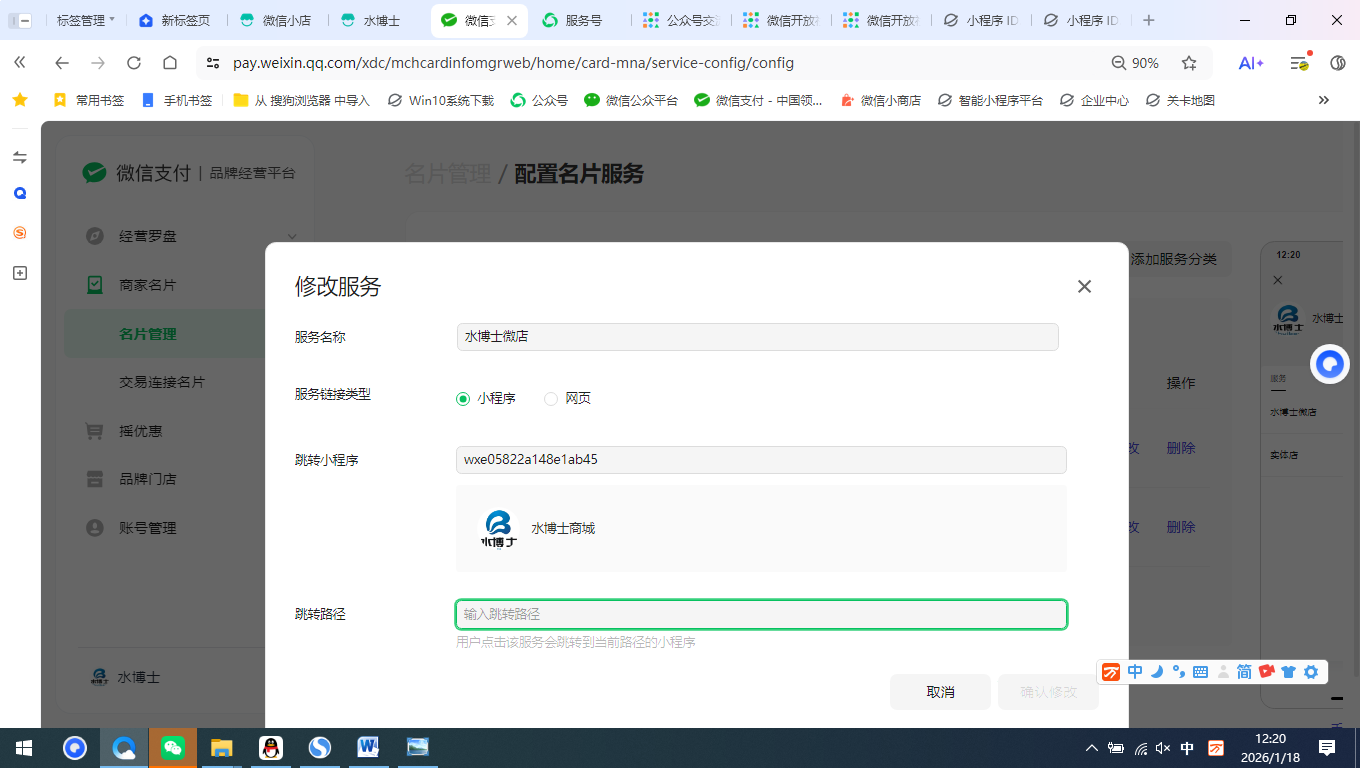The image size is (1360, 768).
Task: Open the AI+ assistant in the toolbar
Action: (x=1251, y=63)
